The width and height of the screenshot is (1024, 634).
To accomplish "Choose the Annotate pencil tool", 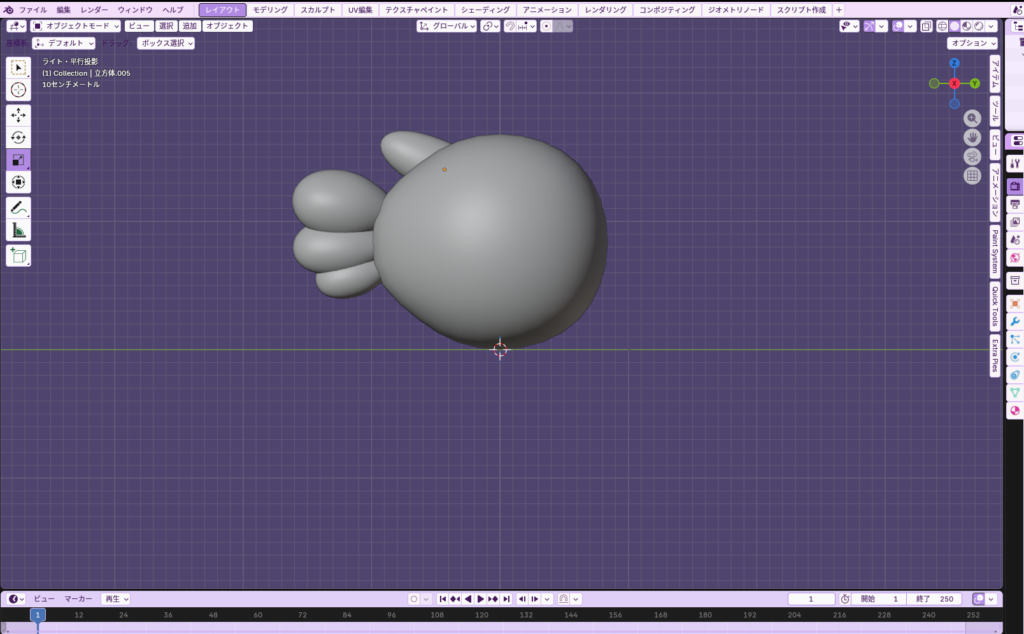I will tap(18, 208).
